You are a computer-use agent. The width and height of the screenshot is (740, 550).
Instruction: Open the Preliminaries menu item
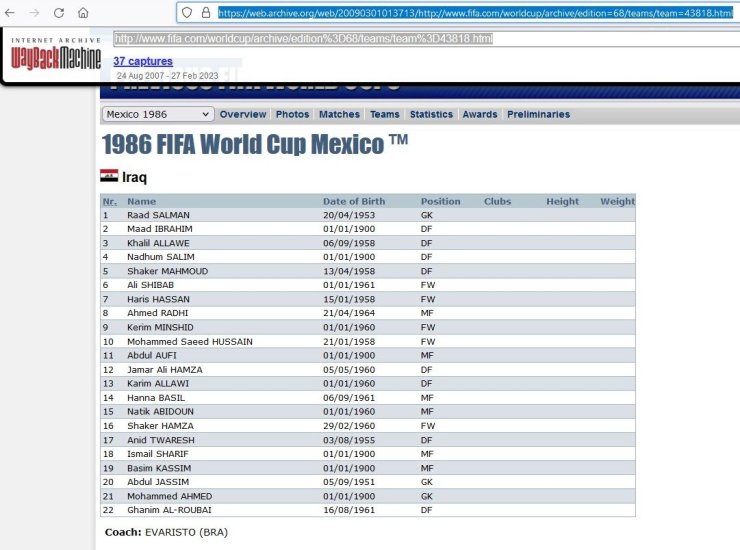538,114
